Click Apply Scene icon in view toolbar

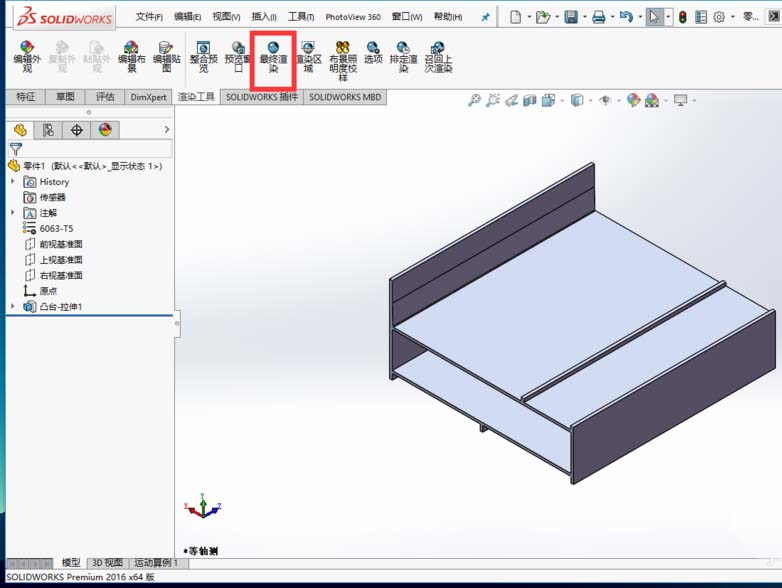pyautogui.click(x=652, y=101)
